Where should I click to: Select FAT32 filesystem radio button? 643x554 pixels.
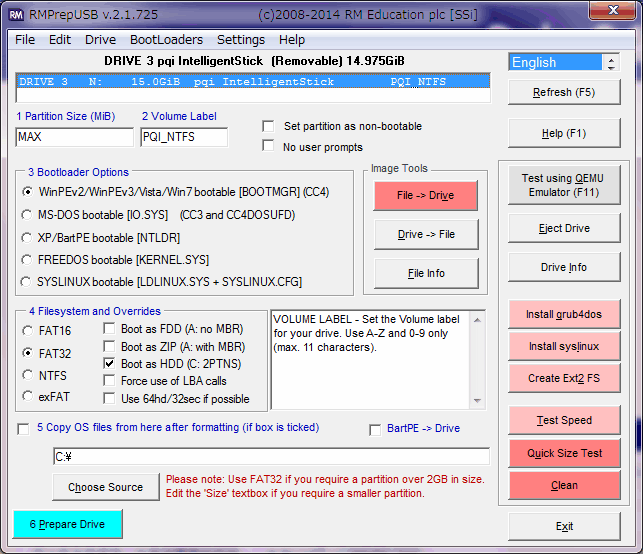pyautogui.click(x=27, y=353)
